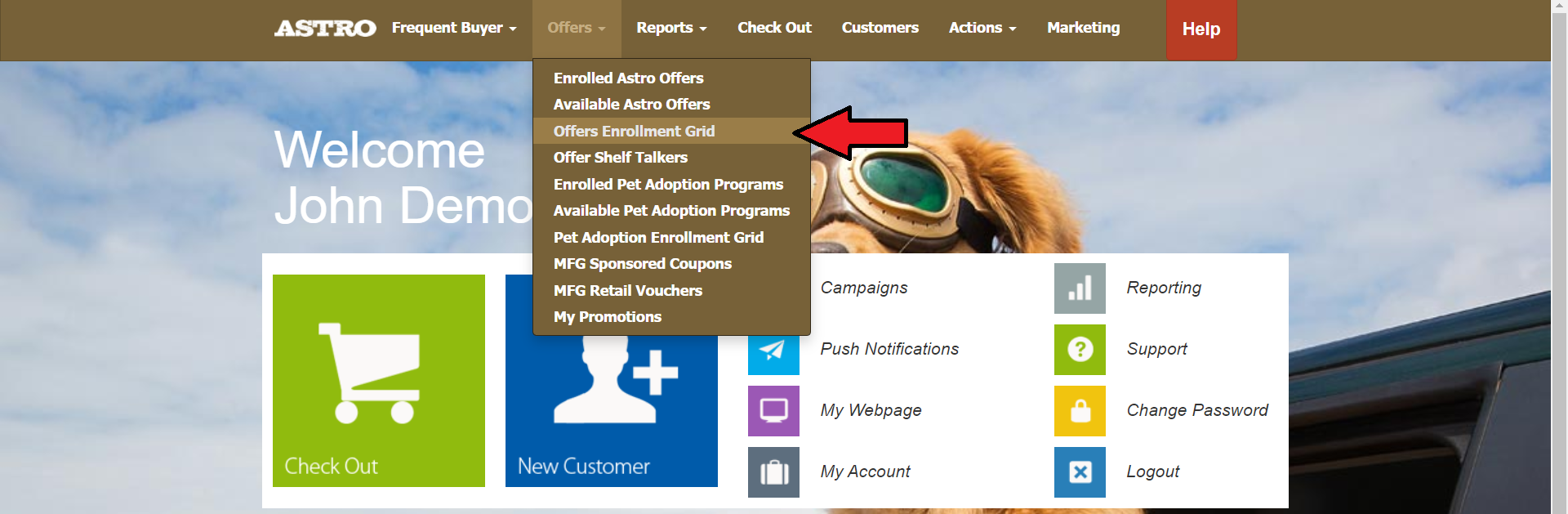Open the Campaigns link
The image size is (1568, 514).
[x=864, y=288]
